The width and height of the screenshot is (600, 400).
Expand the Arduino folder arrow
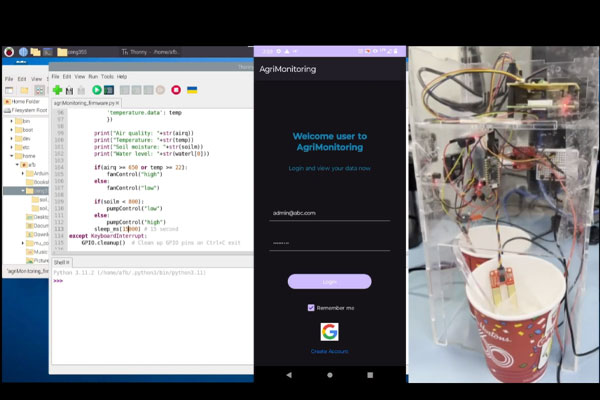[x=23, y=173]
